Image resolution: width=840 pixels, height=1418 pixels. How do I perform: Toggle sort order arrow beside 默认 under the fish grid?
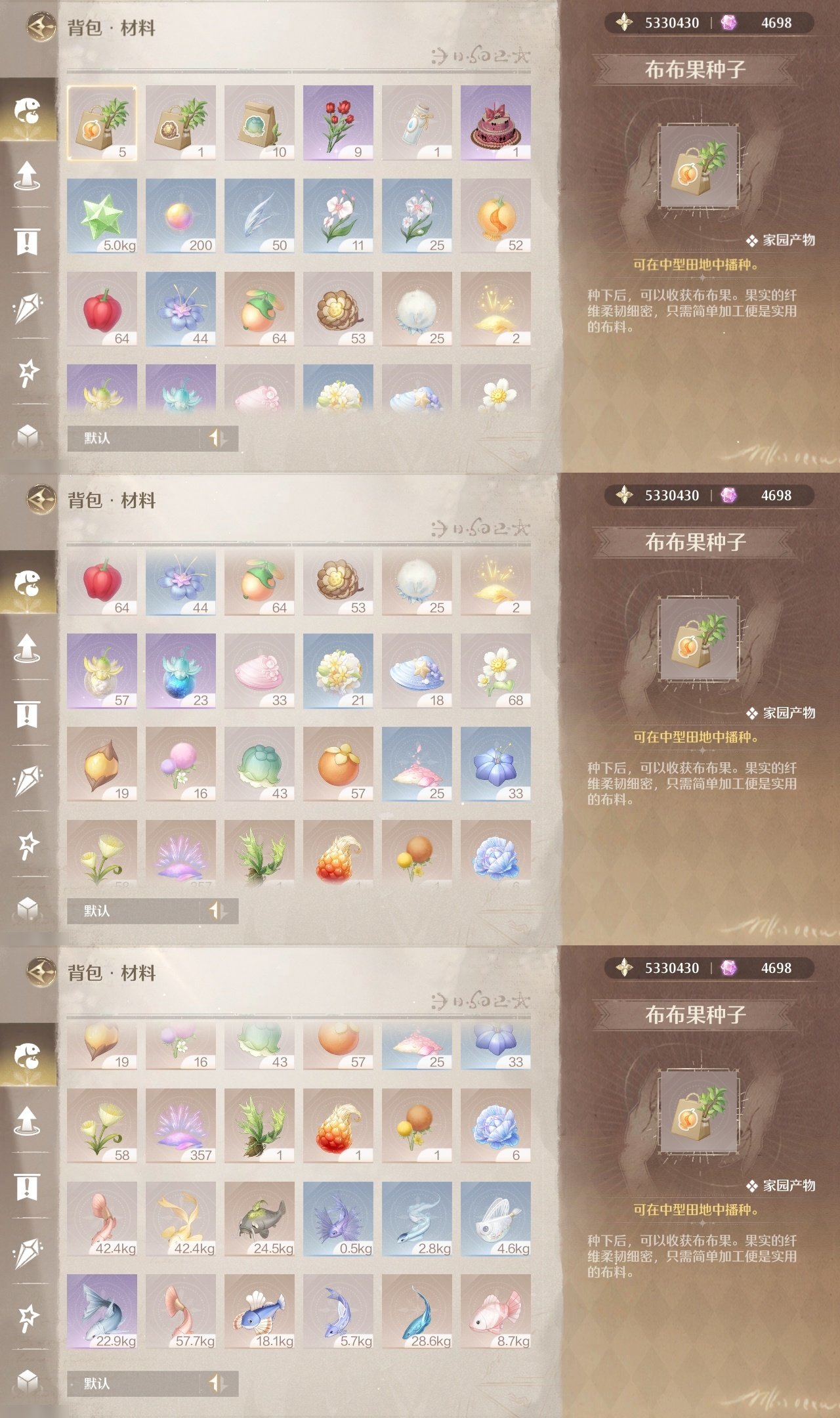[x=218, y=1383]
